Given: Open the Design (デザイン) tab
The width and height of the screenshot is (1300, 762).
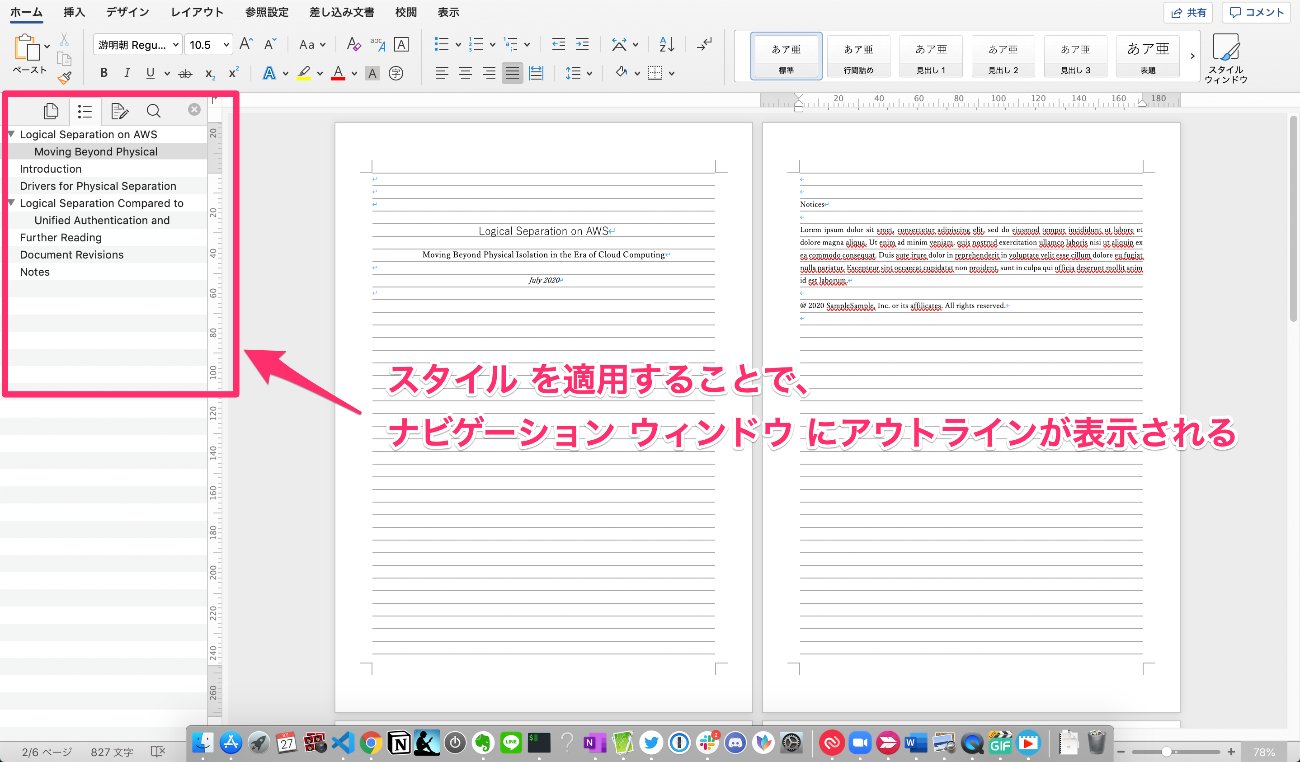Looking at the screenshot, I should (128, 12).
